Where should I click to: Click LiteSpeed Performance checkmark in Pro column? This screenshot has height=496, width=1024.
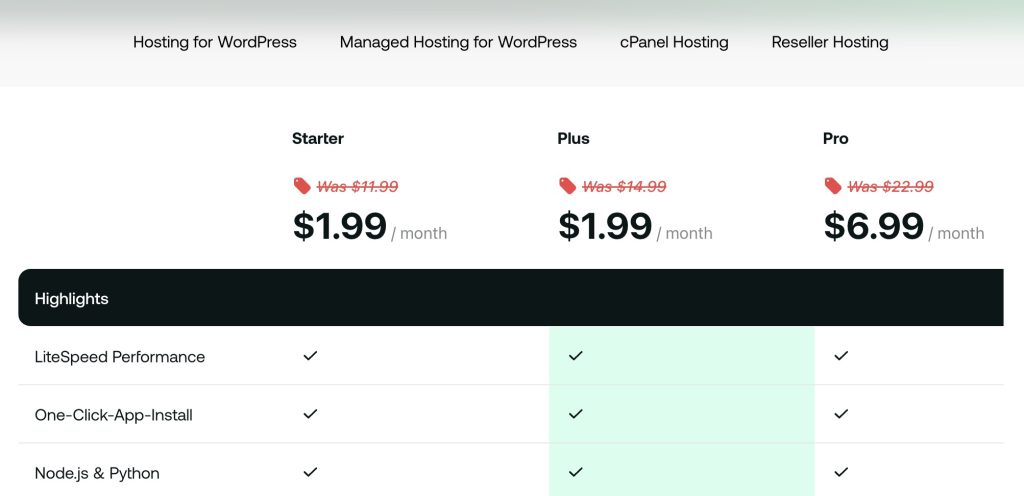[x=841, y=356]
